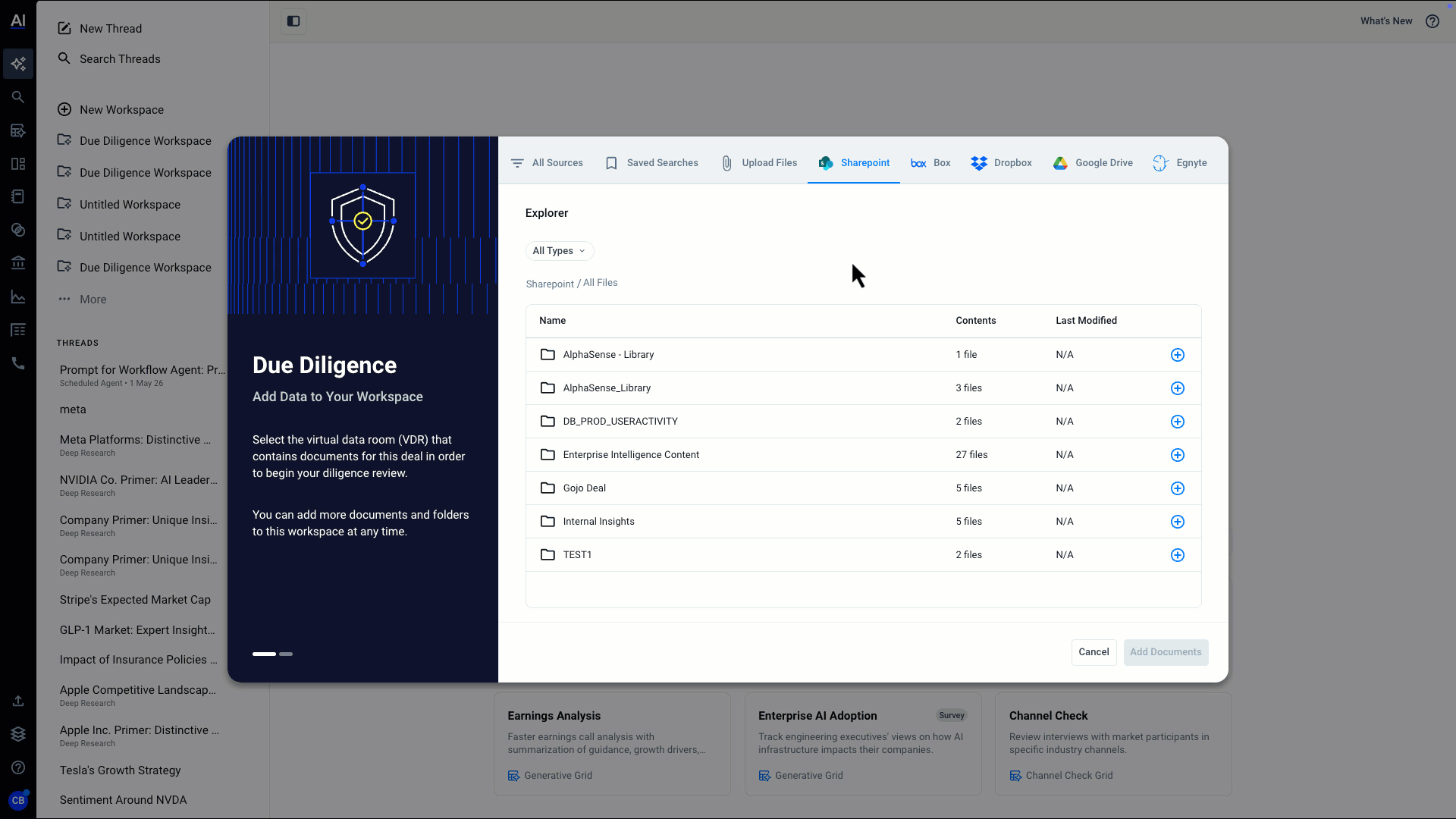Switch to the Box tab
This screenshot has height=819, width=1456.
930,163
